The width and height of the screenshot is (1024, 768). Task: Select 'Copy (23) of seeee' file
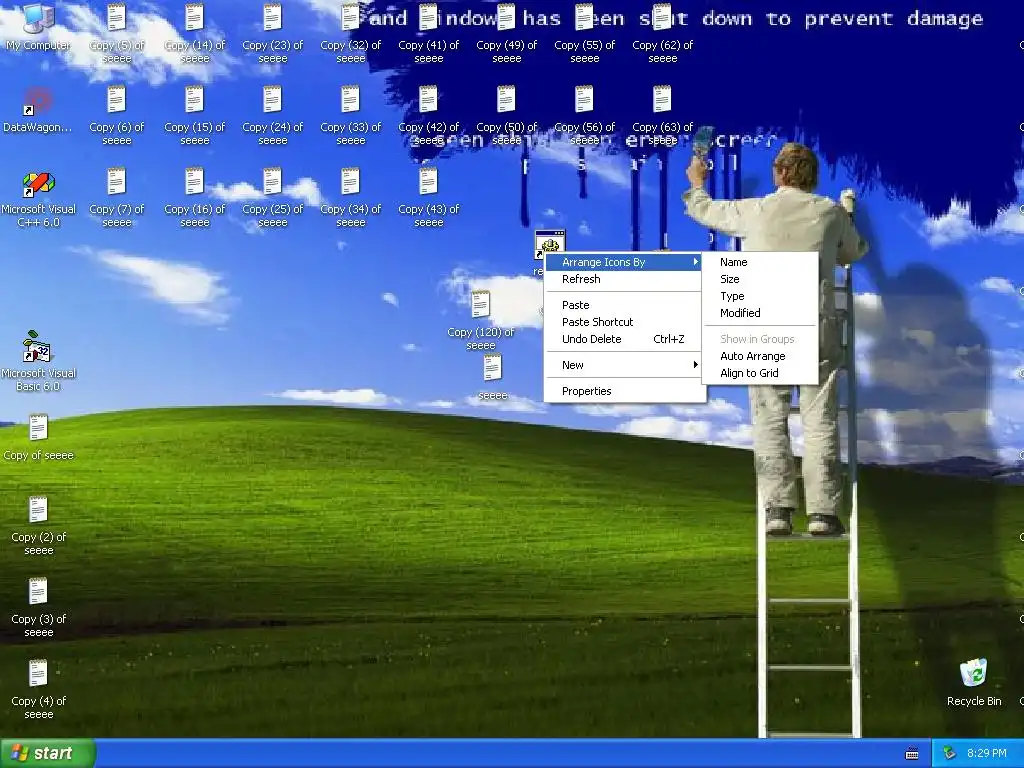click(x=272, y=33)
